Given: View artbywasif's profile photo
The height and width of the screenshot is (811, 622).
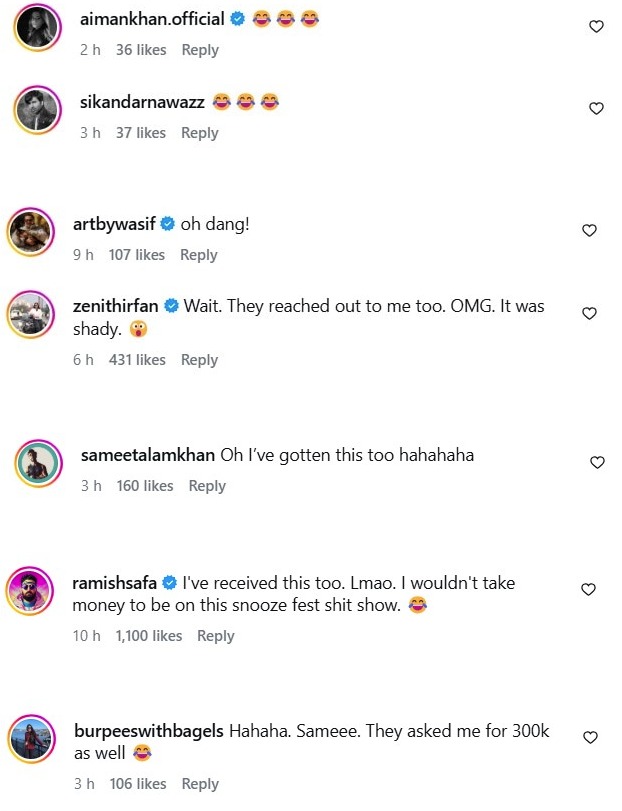Looking at the screenshot, I should [x=30, y=233].
